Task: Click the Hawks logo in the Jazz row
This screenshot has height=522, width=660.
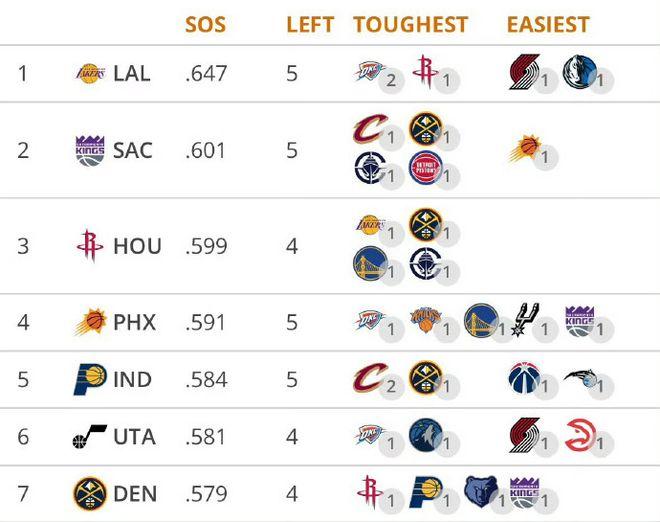Action: [581, 435]
